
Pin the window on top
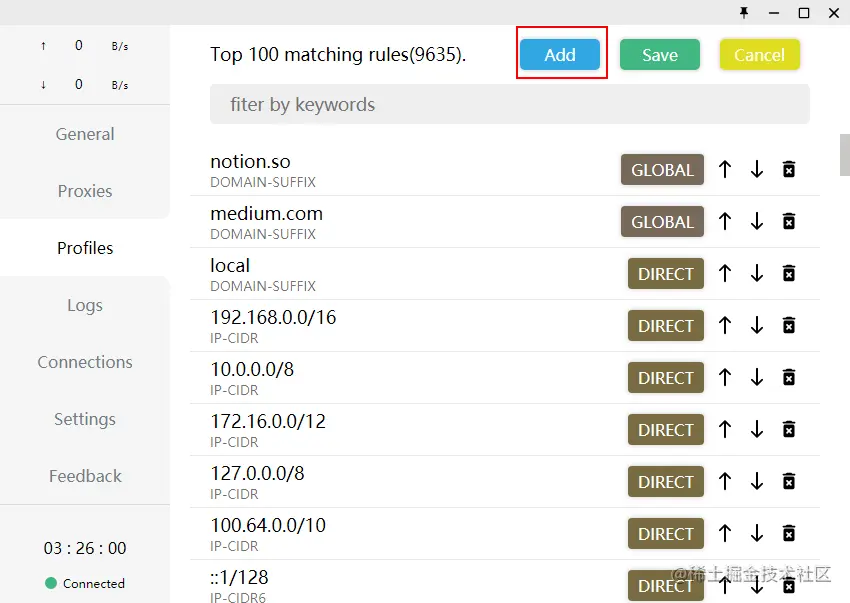744,12
